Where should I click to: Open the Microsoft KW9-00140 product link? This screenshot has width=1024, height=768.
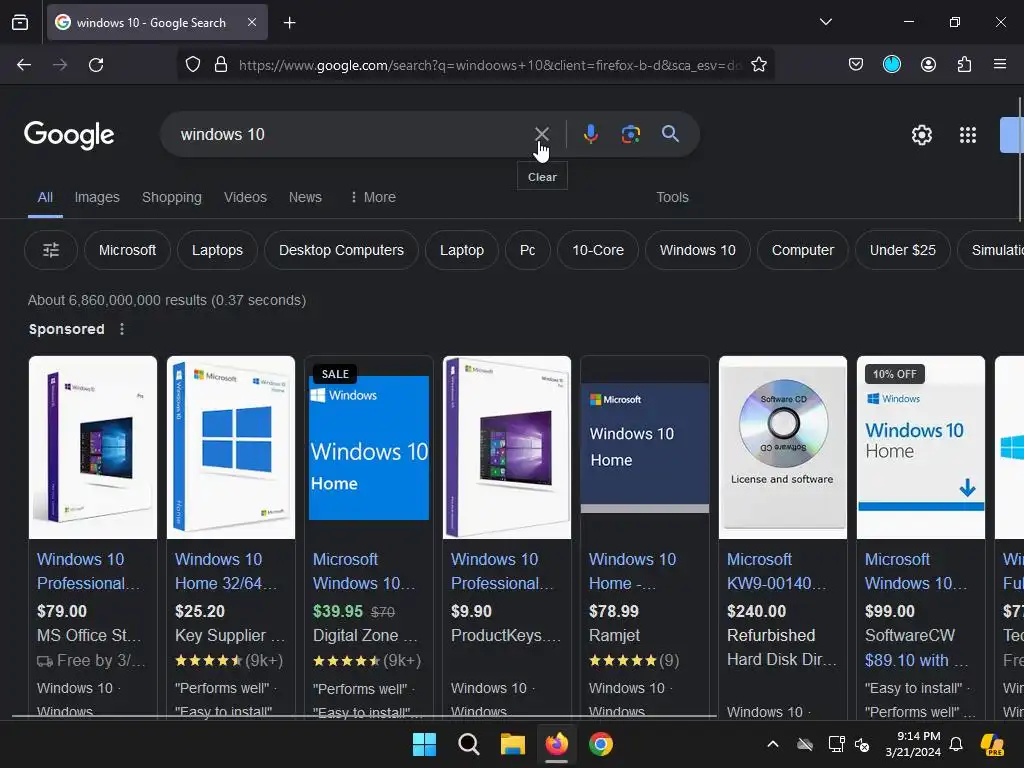pyautogui.click(x=776, y=571)
